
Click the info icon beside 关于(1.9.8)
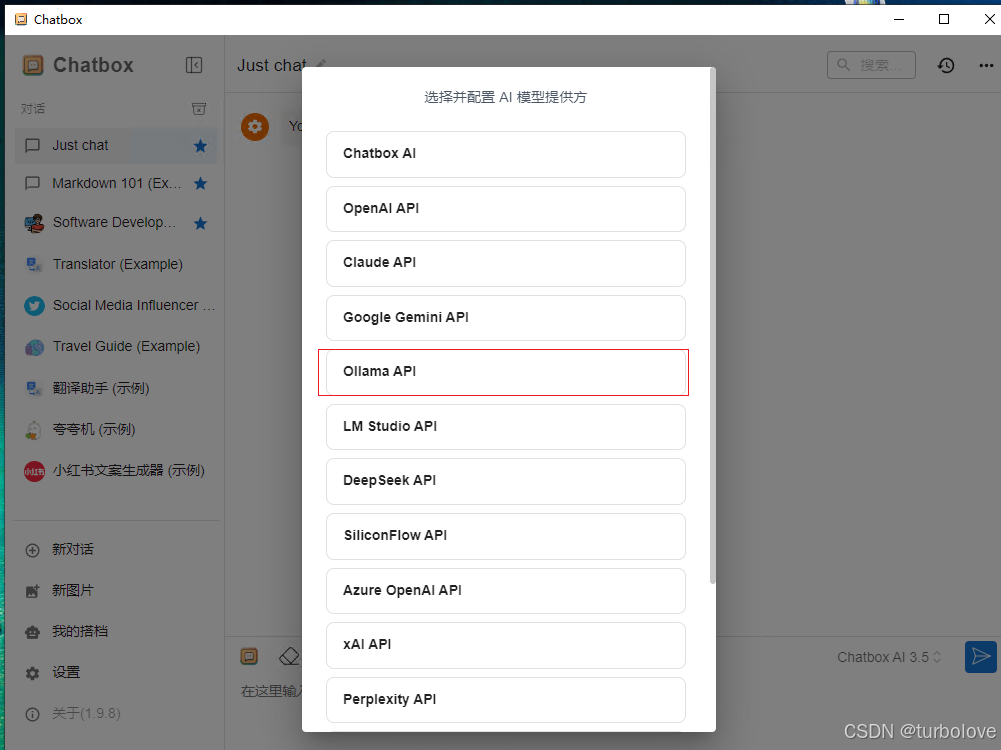32,714
